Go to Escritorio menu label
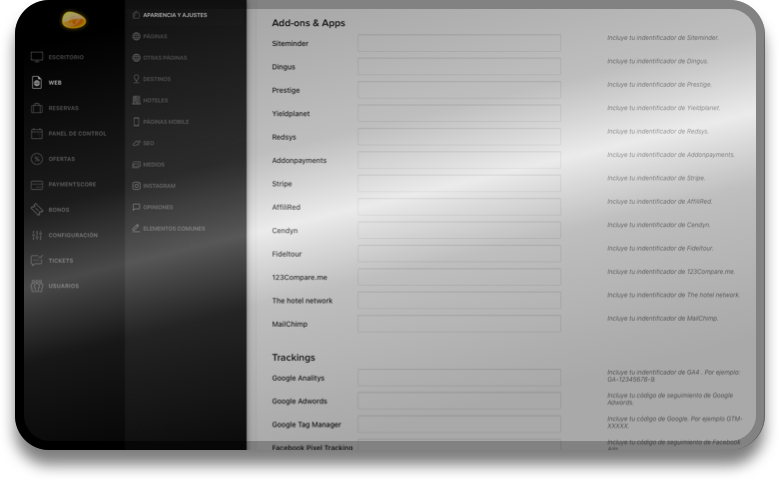779x480 pixels. 66,57
